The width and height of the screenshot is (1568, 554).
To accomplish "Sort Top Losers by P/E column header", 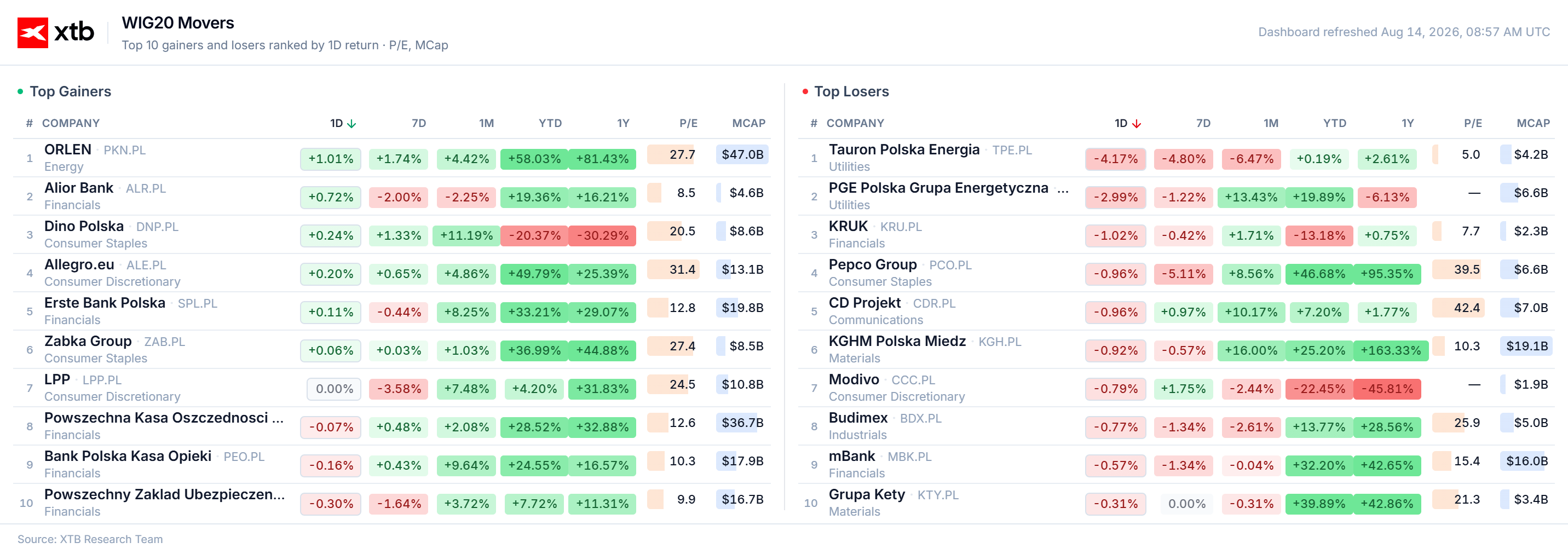I will (x=1472, y=124).
